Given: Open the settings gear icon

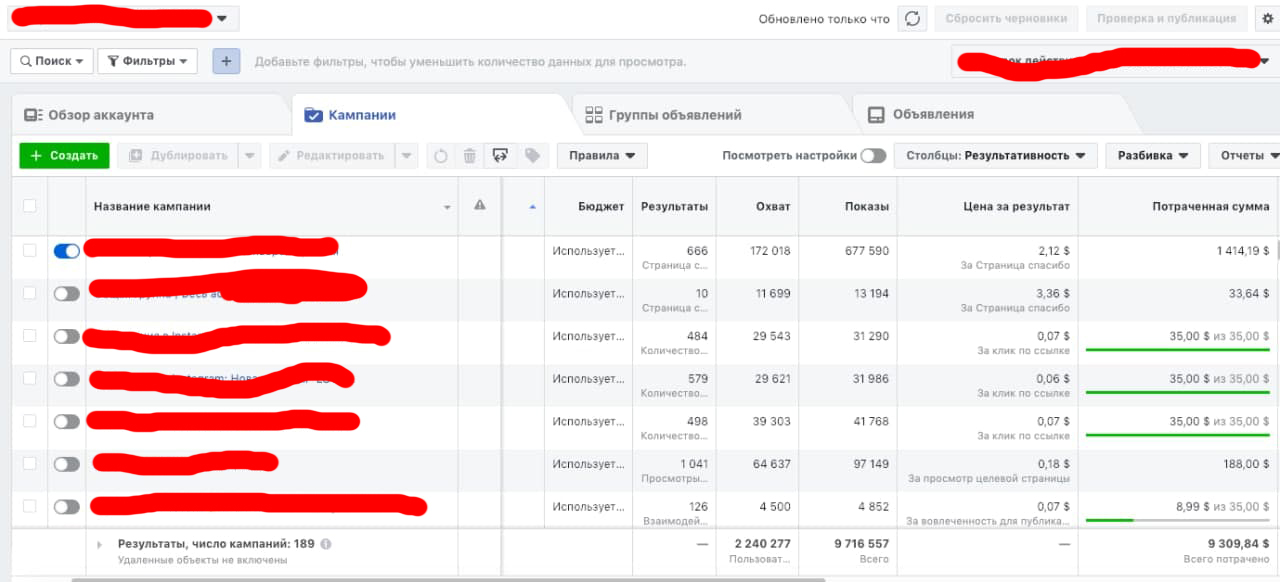Looking at the screenshot, I should pos(1265,18).
